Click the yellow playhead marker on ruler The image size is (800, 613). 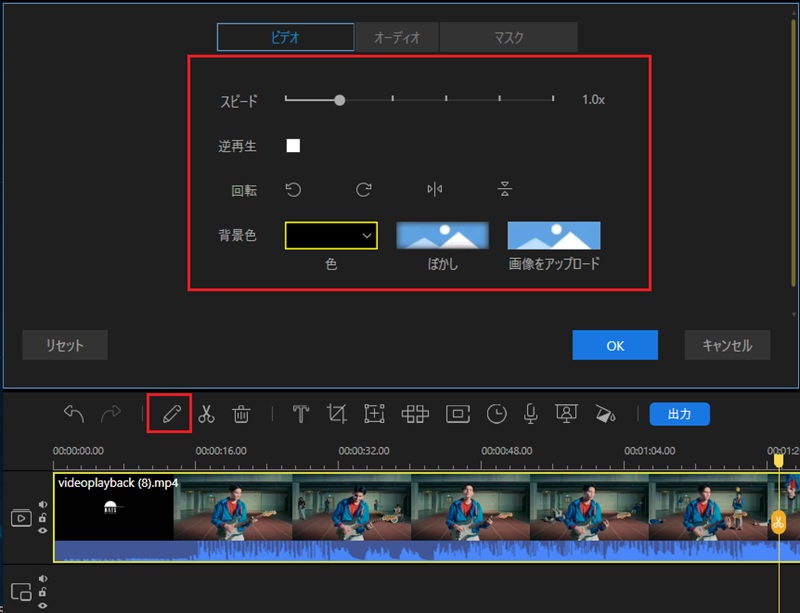tap(778, 461)
